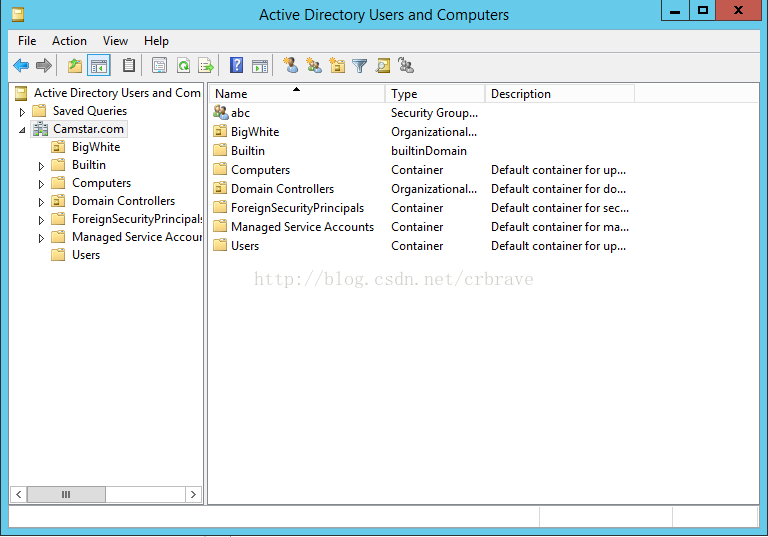Go up one level with folder-up icon
The image size is (768, 537).
coord(75,65)
